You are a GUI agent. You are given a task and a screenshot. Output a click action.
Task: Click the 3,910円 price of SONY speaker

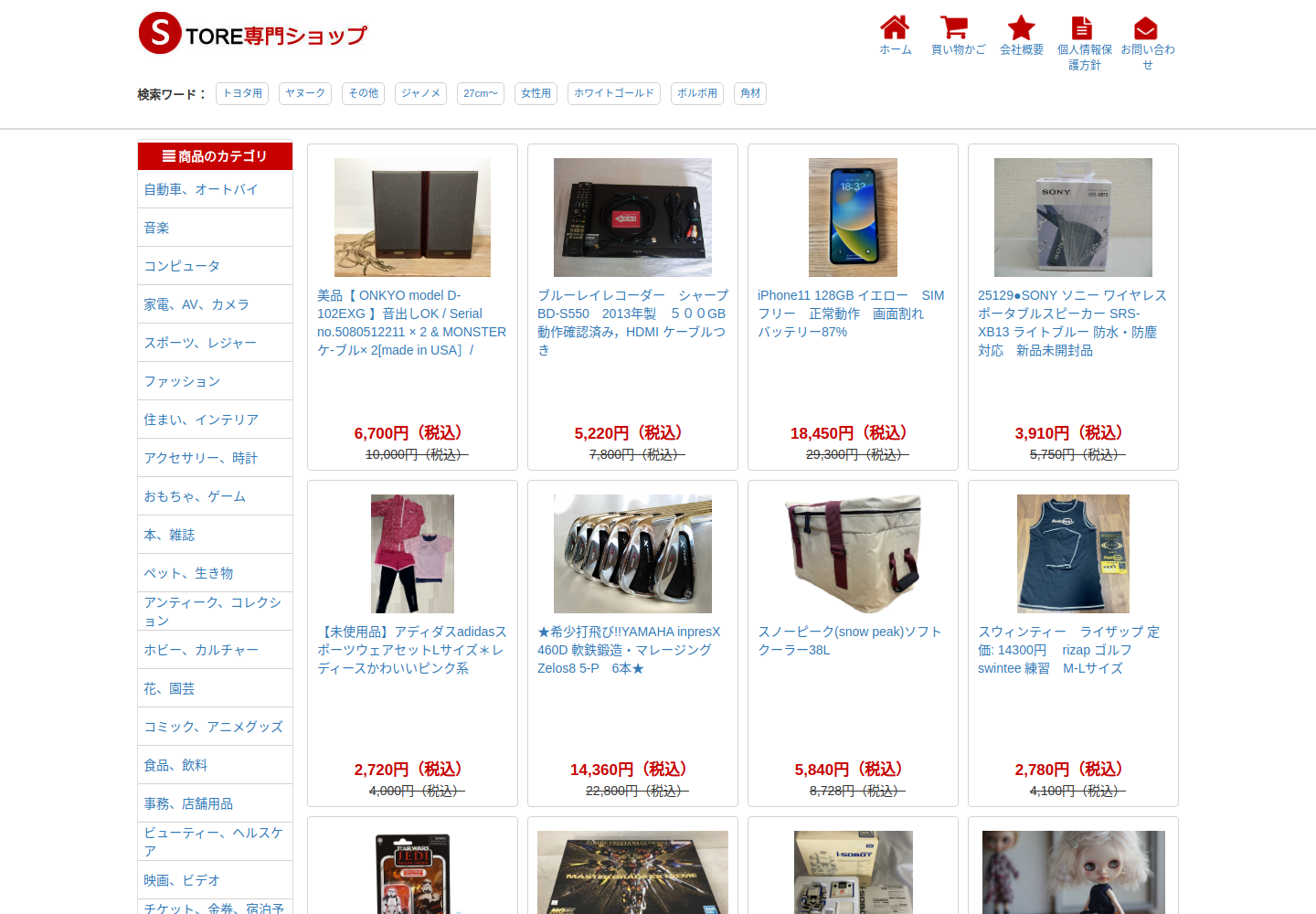click(x=1073, y=433)
